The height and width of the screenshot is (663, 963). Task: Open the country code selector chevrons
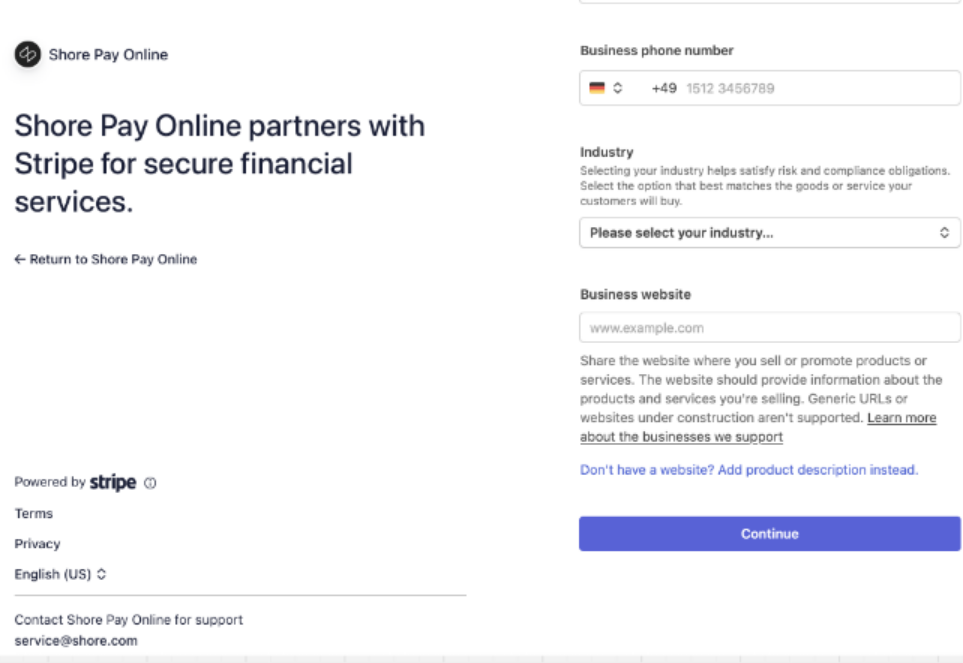pyautogui.click(x=618, y=88)
